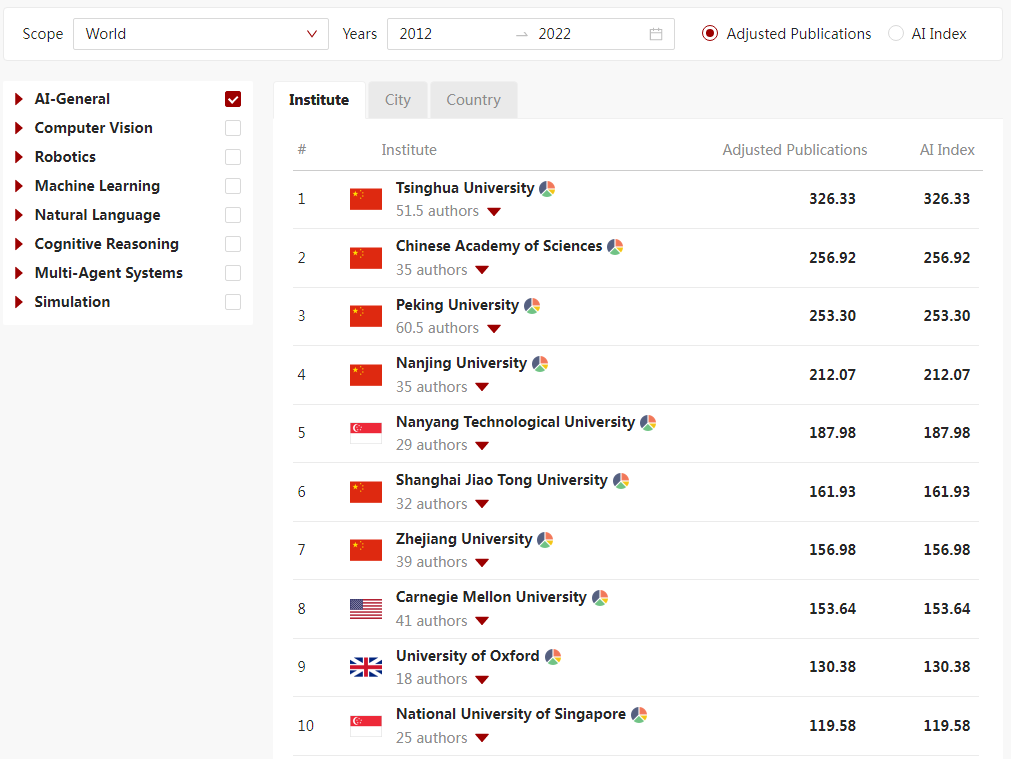1011x759 pixels.
Task: Expand the Robotics category triangle
Action: [19, 157]
